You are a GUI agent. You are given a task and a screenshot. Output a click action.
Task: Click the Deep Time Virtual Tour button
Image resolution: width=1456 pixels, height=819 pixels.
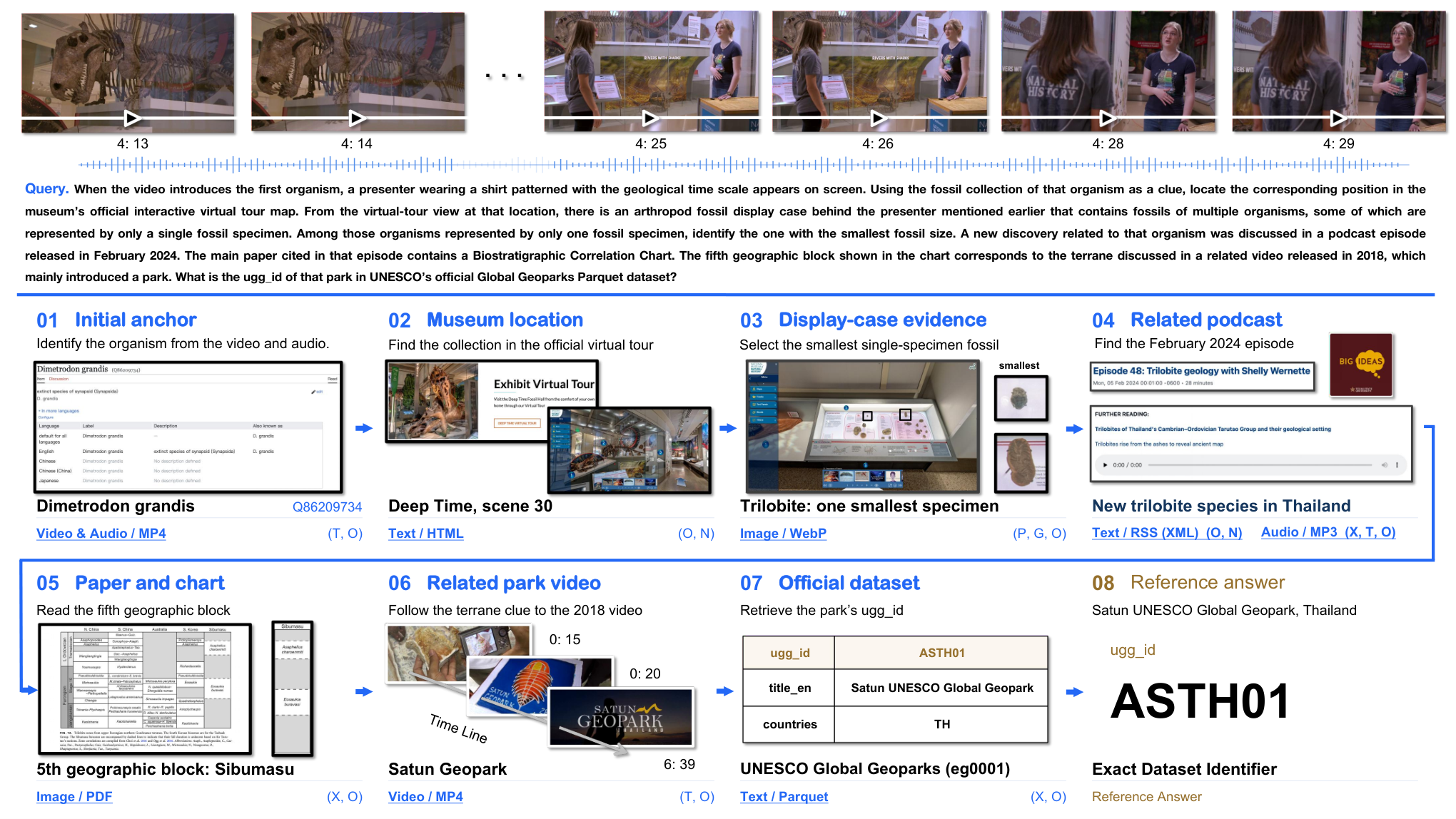(517, 423)
